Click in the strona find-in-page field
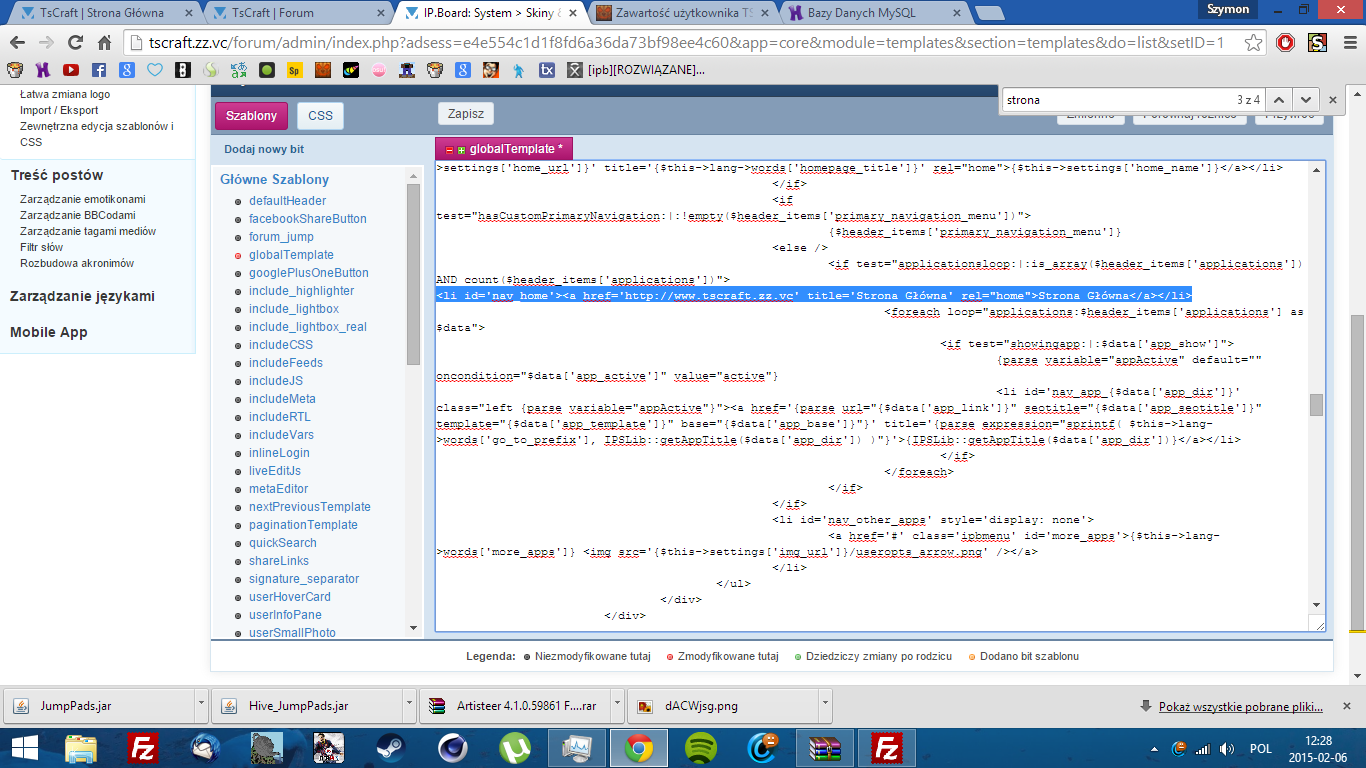Viewport: 1366px width, 768px height. [1115, 100]
